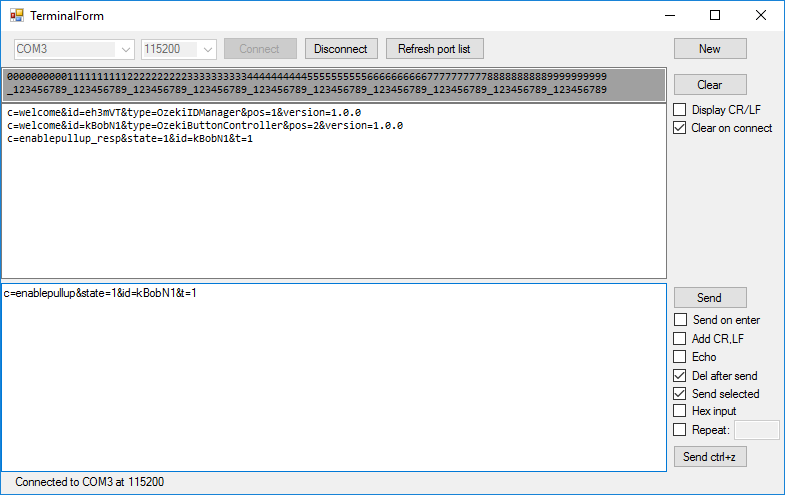This screenshot has height=495, width=785.
Task: Uncheck Send selected checkbox
Action: [x=680, y=393]
